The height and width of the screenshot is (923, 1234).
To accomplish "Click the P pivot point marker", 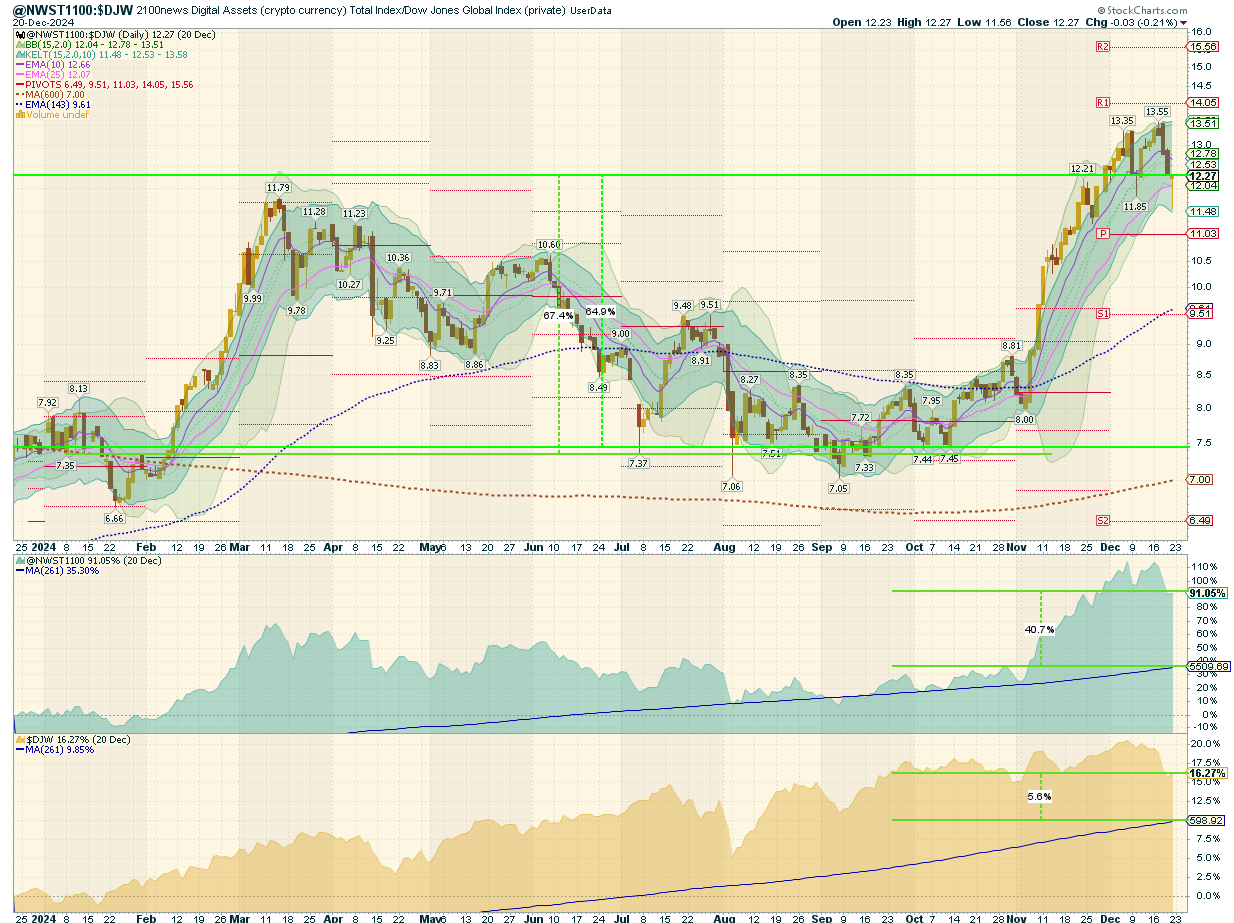I will [1103, 233].
